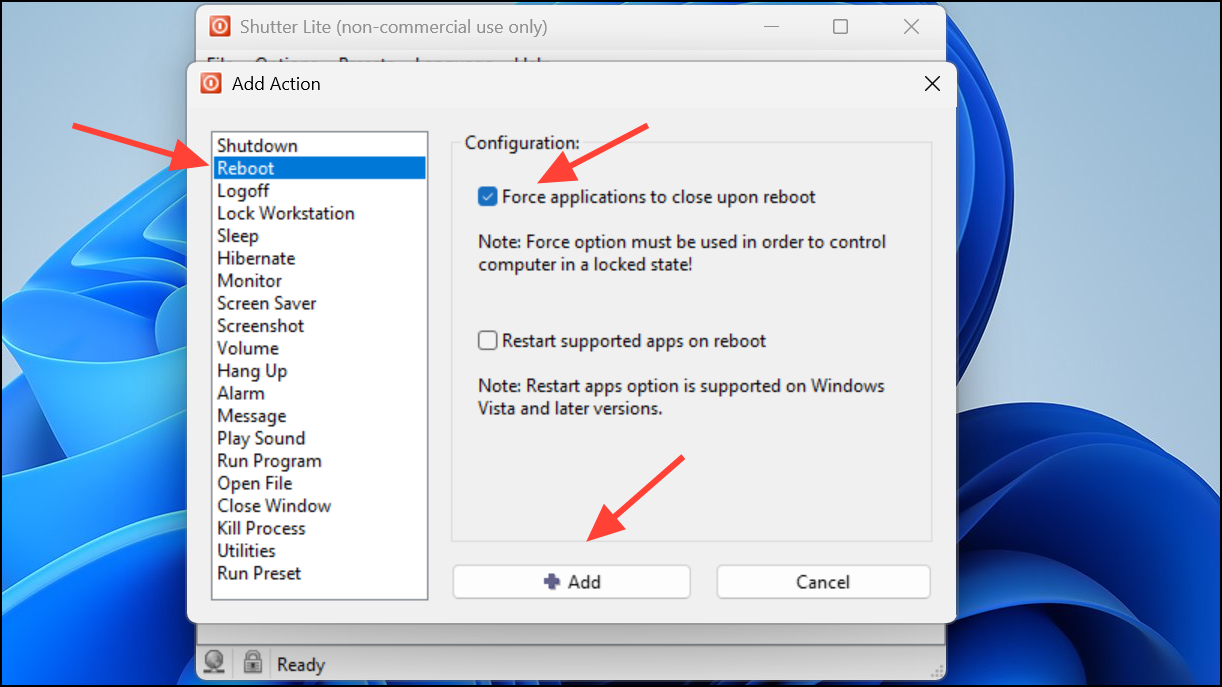1222x687 pixels.
Task: Click the plus icon on Add button
Action: coord(551,581)
